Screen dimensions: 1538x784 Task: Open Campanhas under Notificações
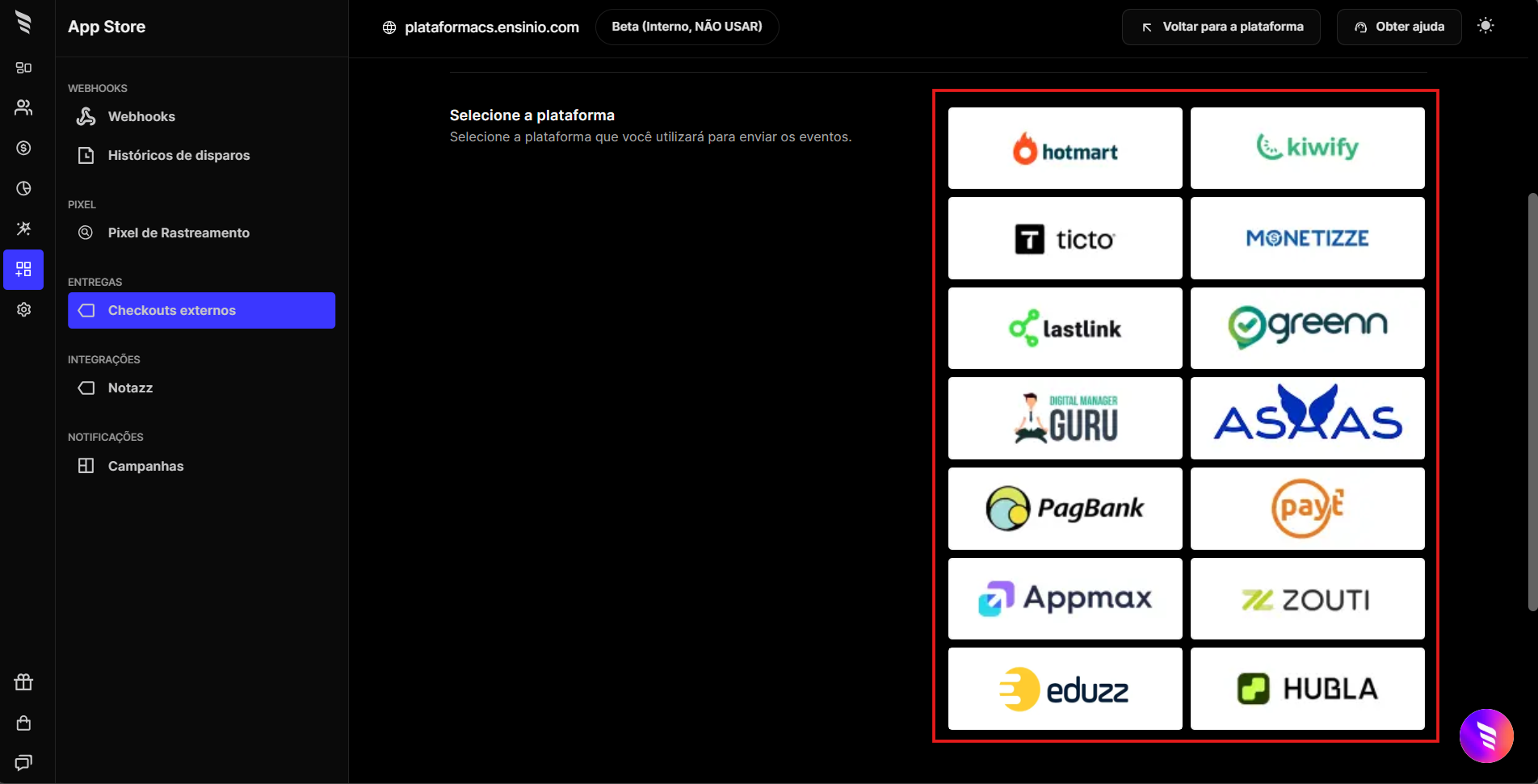(145, 466)
